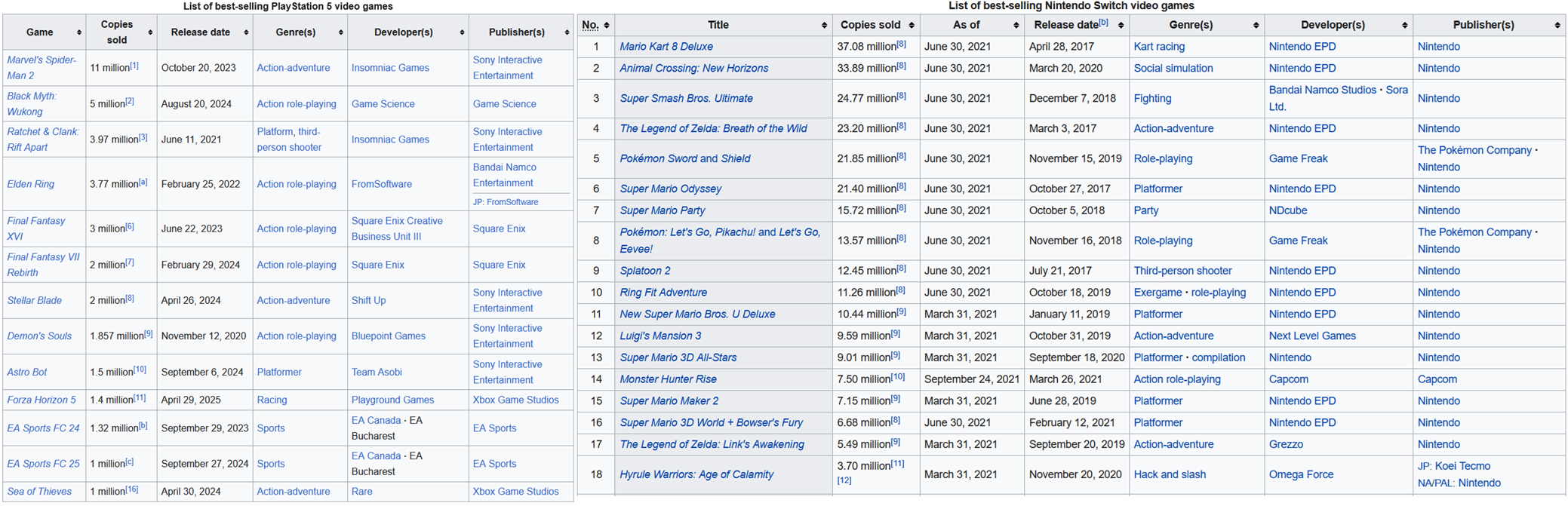Viewport: 1568px width, 506px height.
Task: Open the Sea of Thieves link
Action: coord(39,491)
